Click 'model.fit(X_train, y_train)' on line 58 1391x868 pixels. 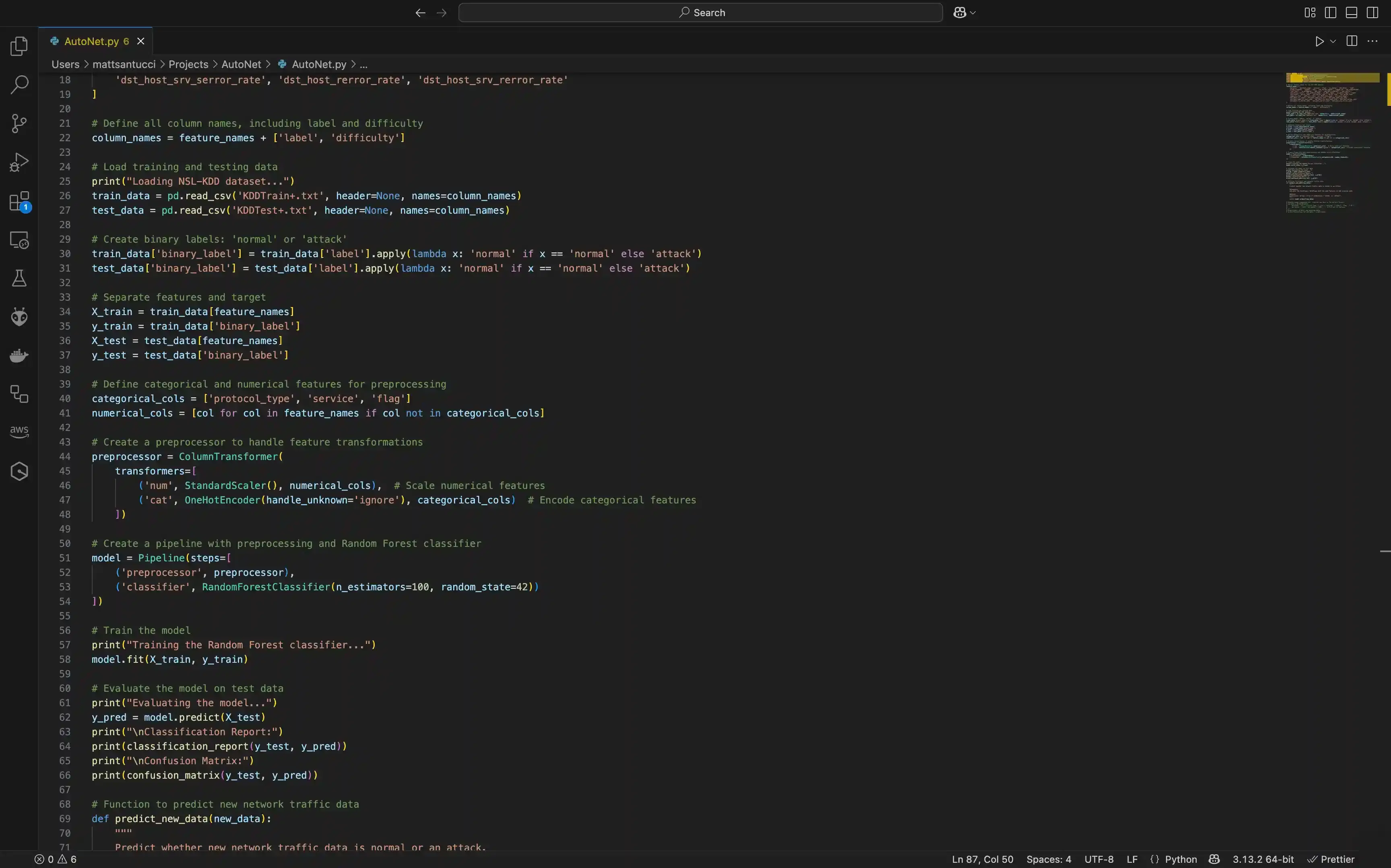click(170, 659)
